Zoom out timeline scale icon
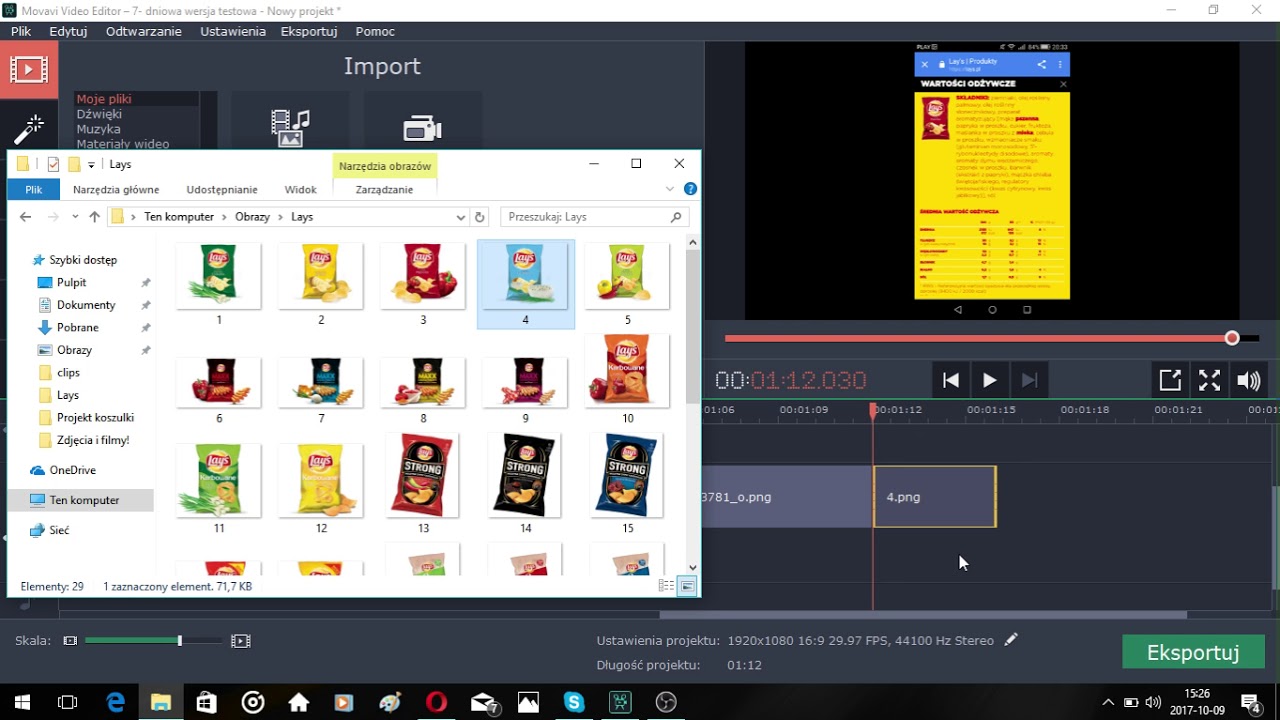This screenshot has width=1280, height=720. point(70,640)
